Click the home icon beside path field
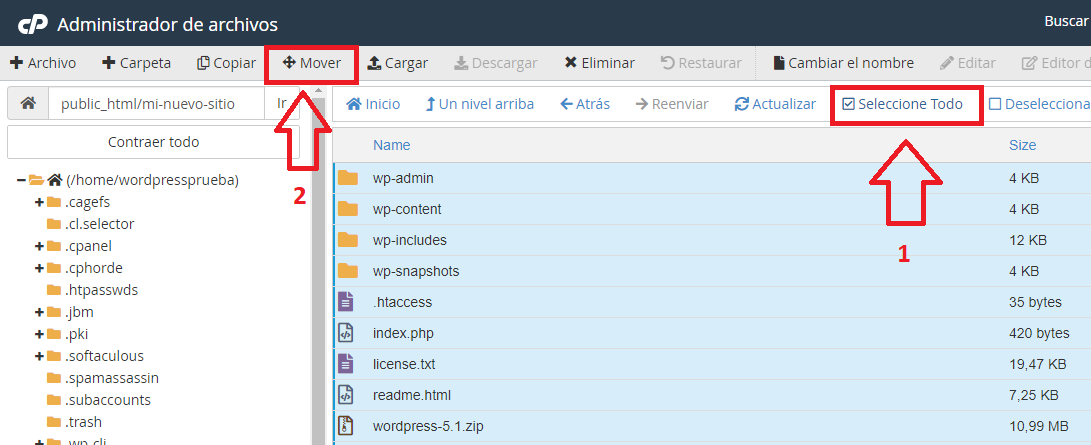 (x=28, y=104)
